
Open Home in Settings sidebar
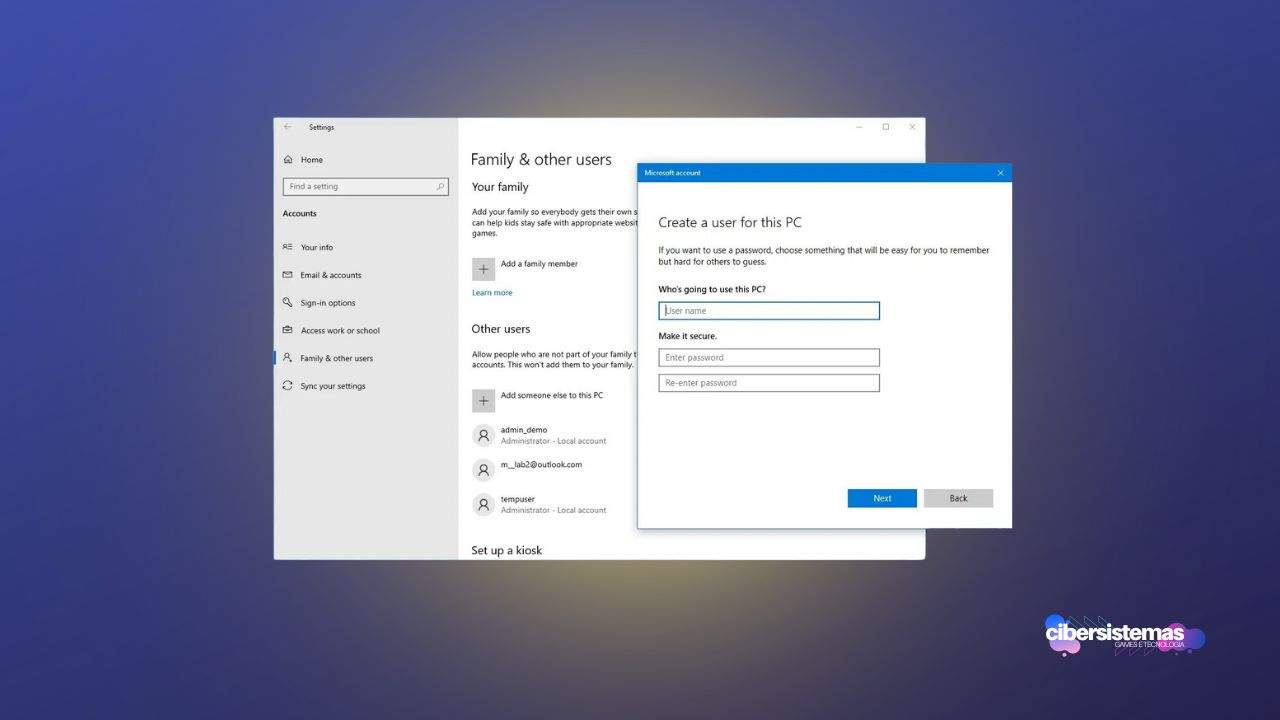[311, 160]
